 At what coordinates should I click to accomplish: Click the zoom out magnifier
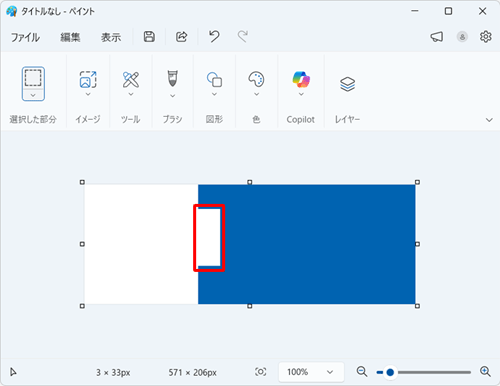pyautogui.click(x=362, y=371)
